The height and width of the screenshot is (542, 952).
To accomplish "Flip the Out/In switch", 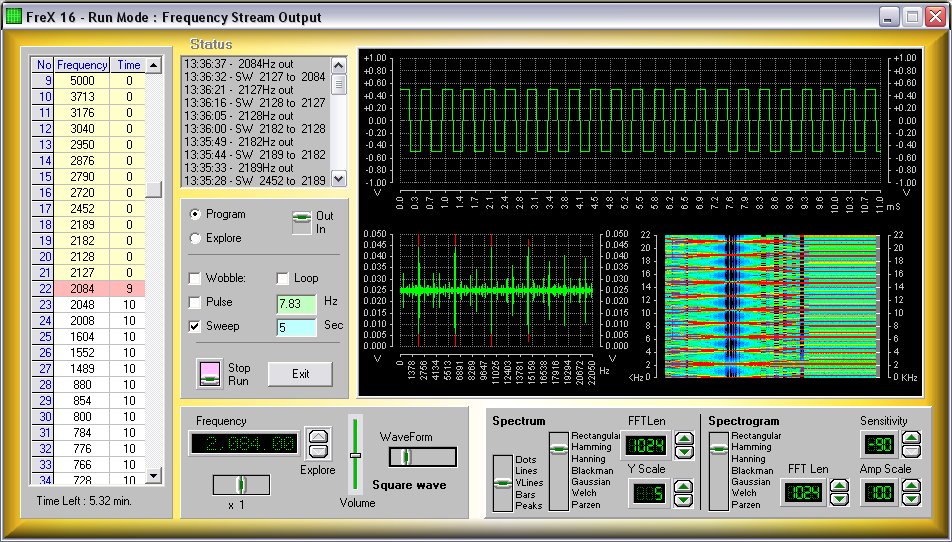I will [302, 223].
